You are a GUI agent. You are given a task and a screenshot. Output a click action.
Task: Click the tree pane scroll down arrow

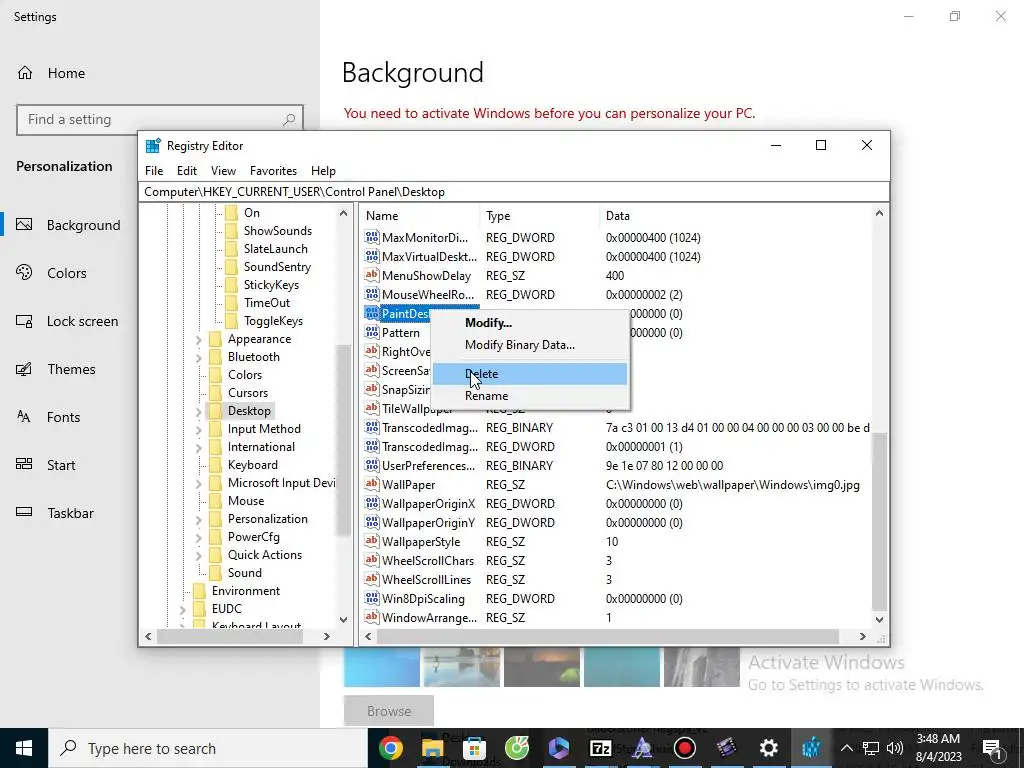(344, 619)
